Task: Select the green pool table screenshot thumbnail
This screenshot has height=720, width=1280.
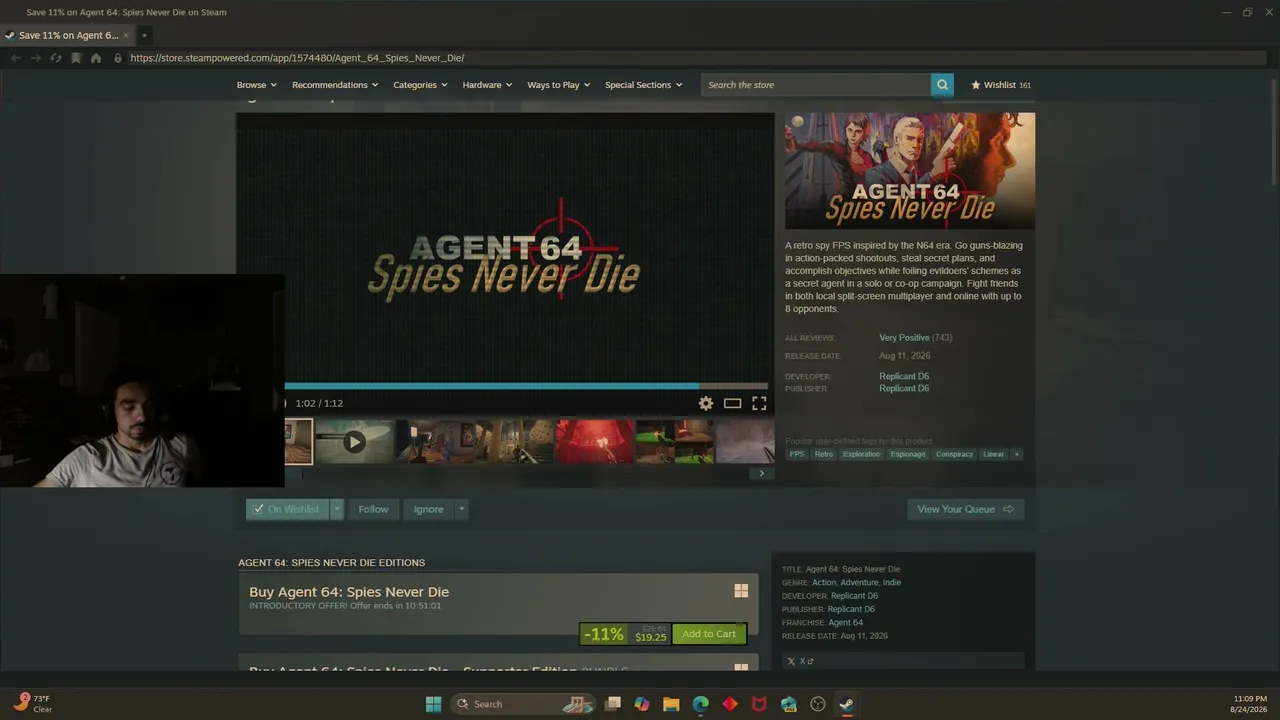Action: pos(674,442)
